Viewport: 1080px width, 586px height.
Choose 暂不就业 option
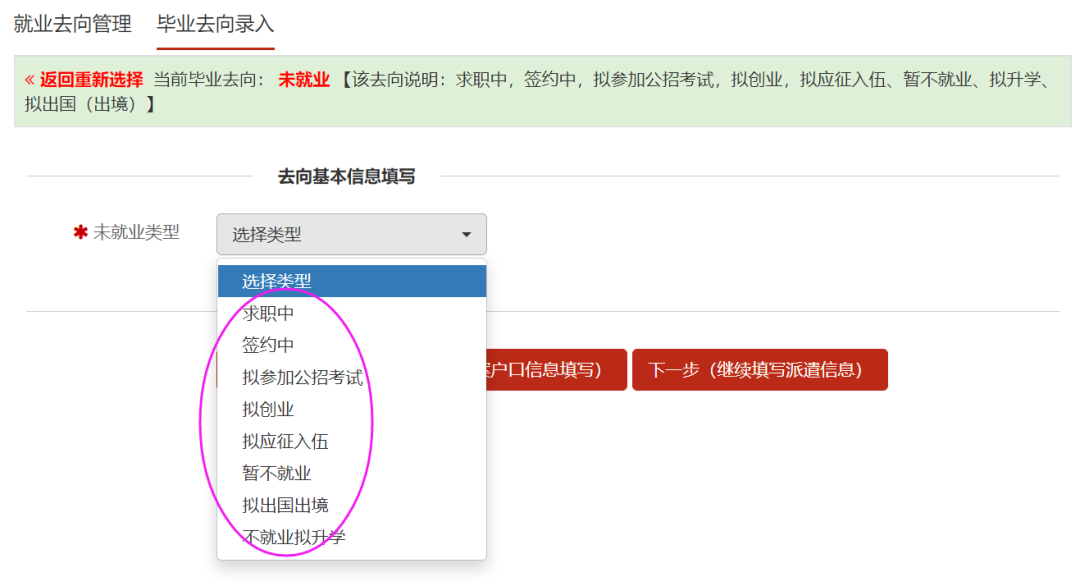352,473
